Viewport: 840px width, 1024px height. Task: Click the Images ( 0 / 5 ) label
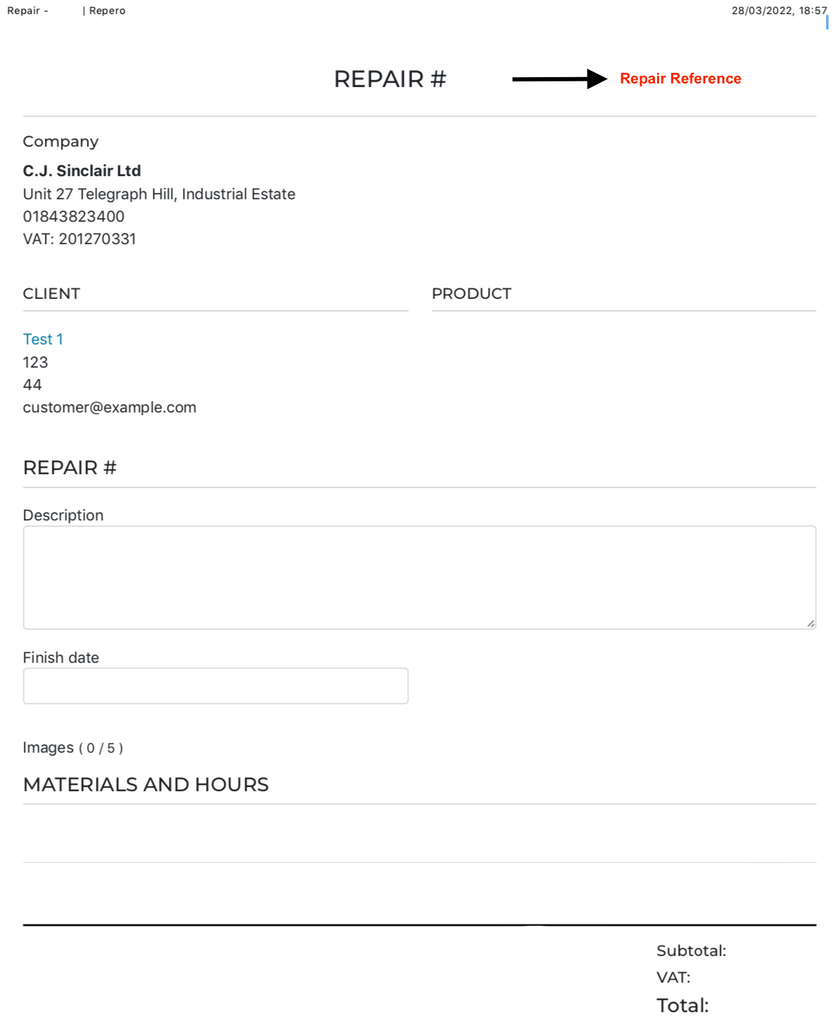(x=73, y=748)
